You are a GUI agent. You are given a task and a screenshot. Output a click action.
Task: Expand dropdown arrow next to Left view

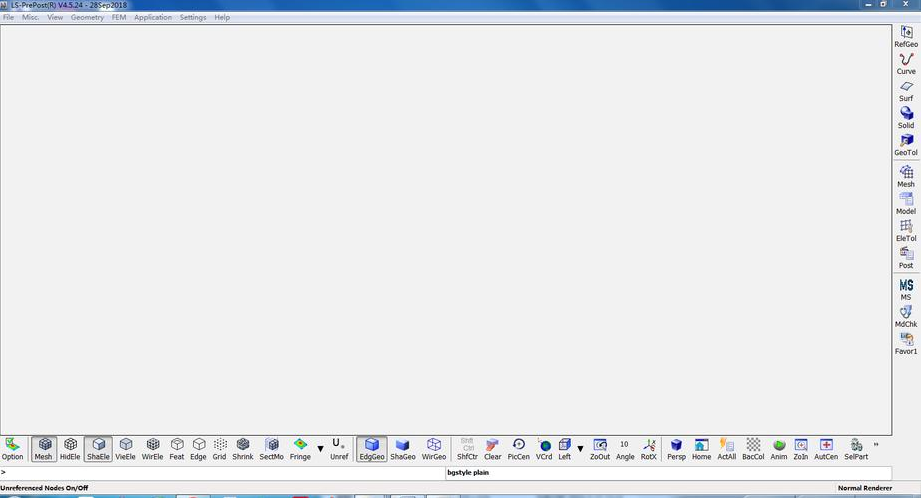click(580, 449)
